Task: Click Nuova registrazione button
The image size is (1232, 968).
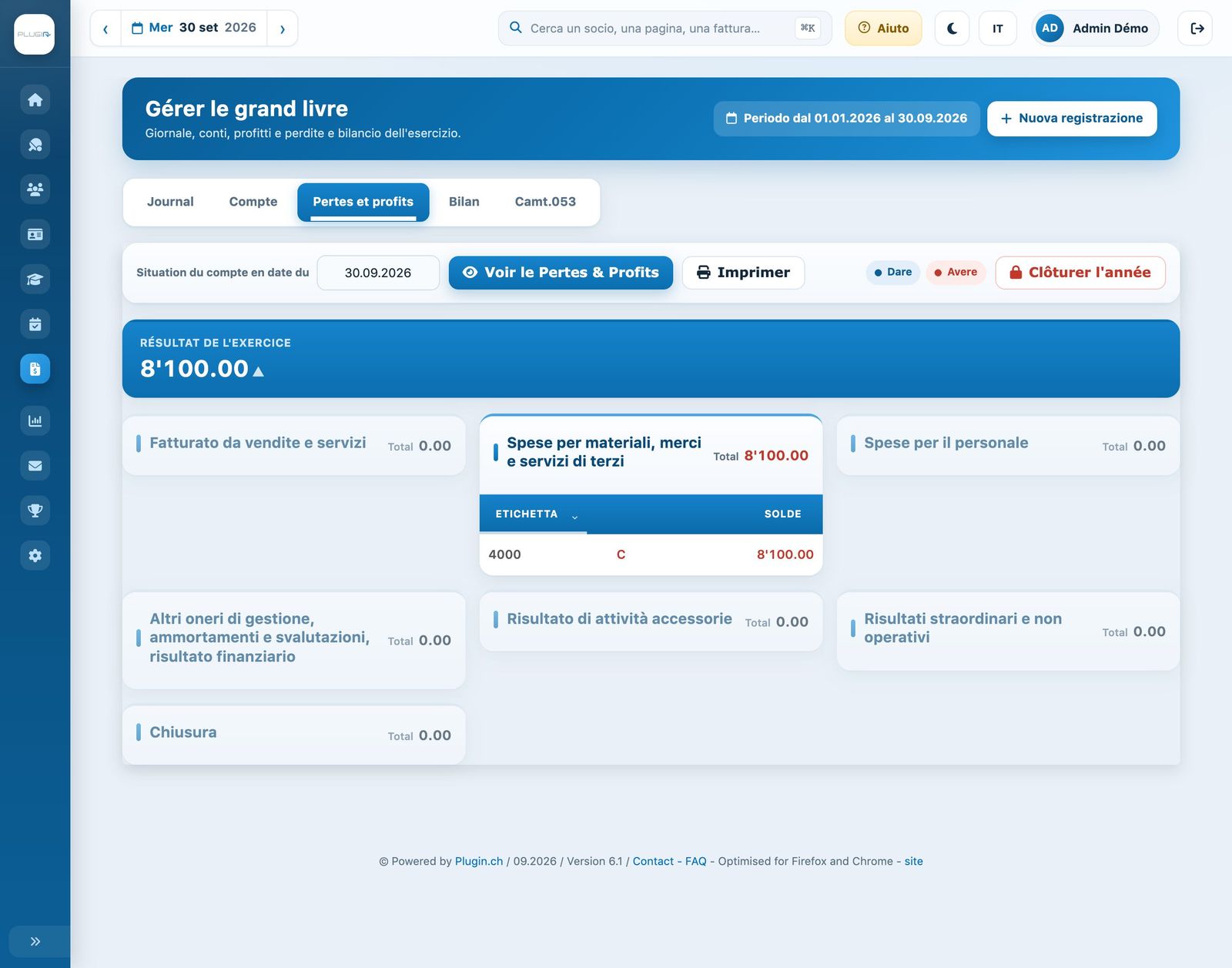Action: tap(1072, 119)
